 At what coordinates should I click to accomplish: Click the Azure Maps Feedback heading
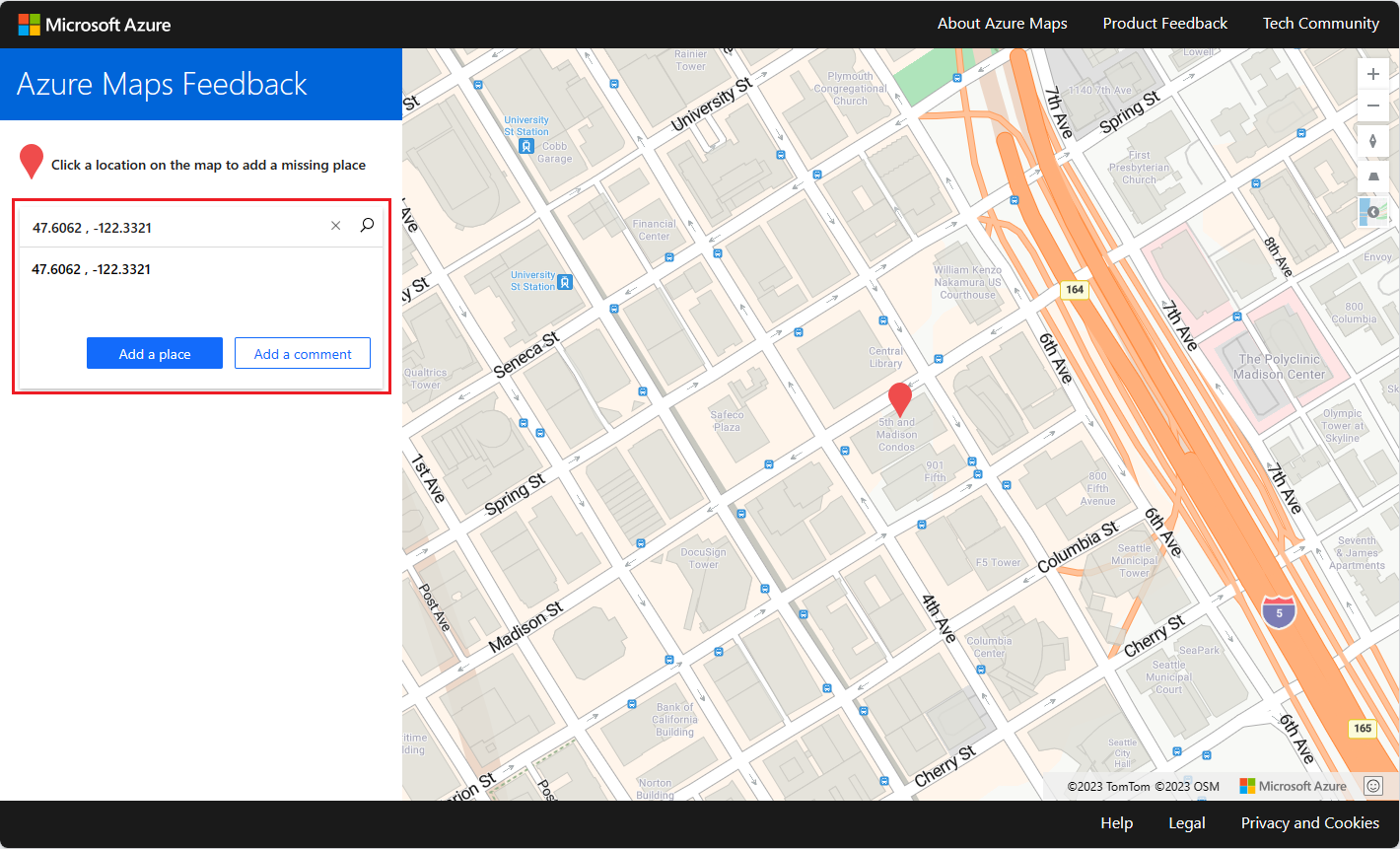pyautogui.click(x=162, y=84)
